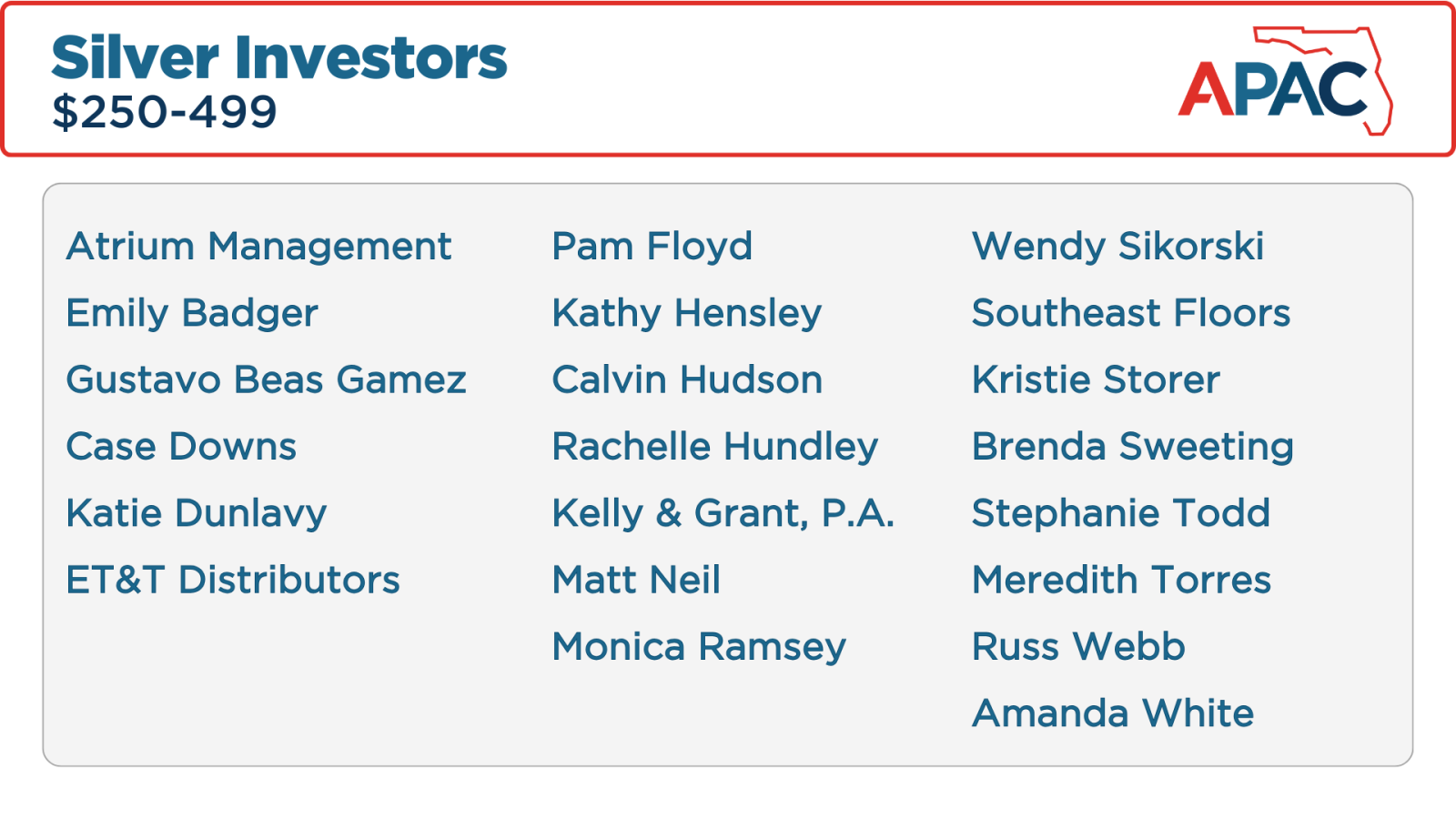
Task: Select Amanda White name
Action: click(x=1113, y=713)
